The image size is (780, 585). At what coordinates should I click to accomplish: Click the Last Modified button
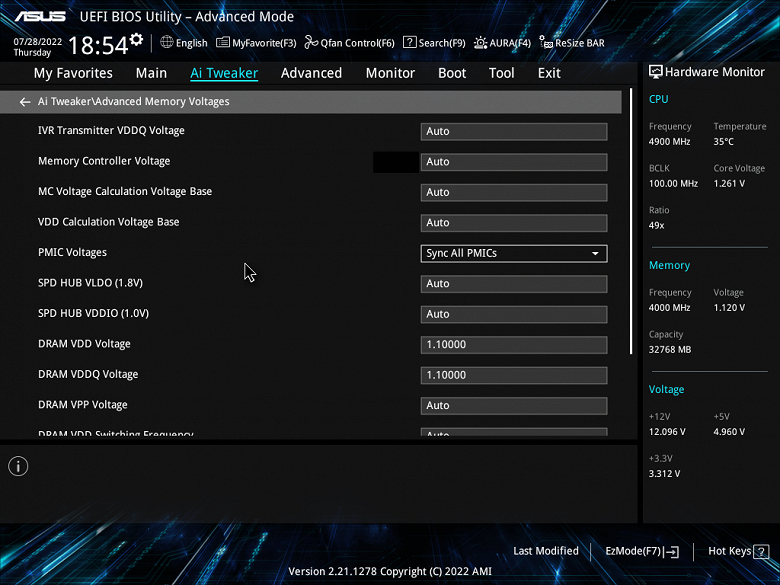(546, 551)
